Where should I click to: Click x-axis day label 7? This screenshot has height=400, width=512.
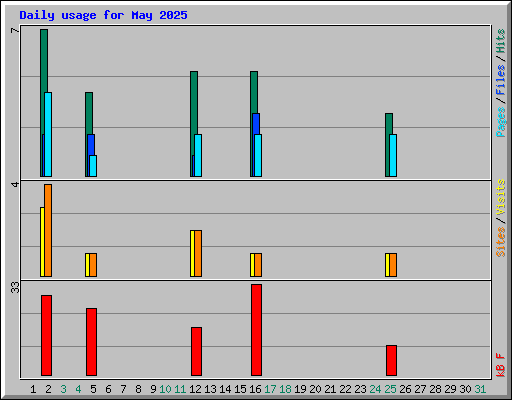coord(123,389)
